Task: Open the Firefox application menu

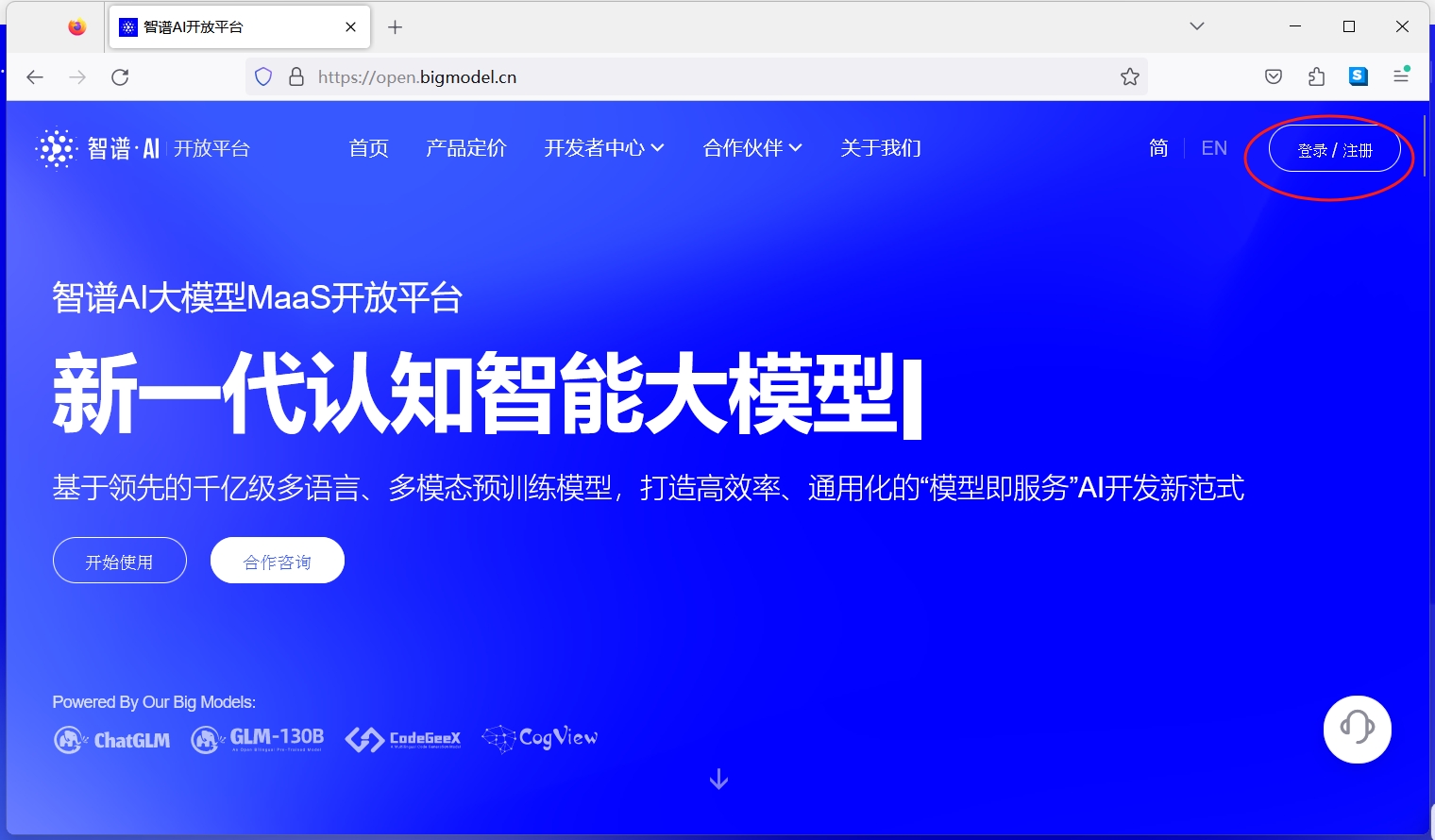Action: pos(1401,77)
